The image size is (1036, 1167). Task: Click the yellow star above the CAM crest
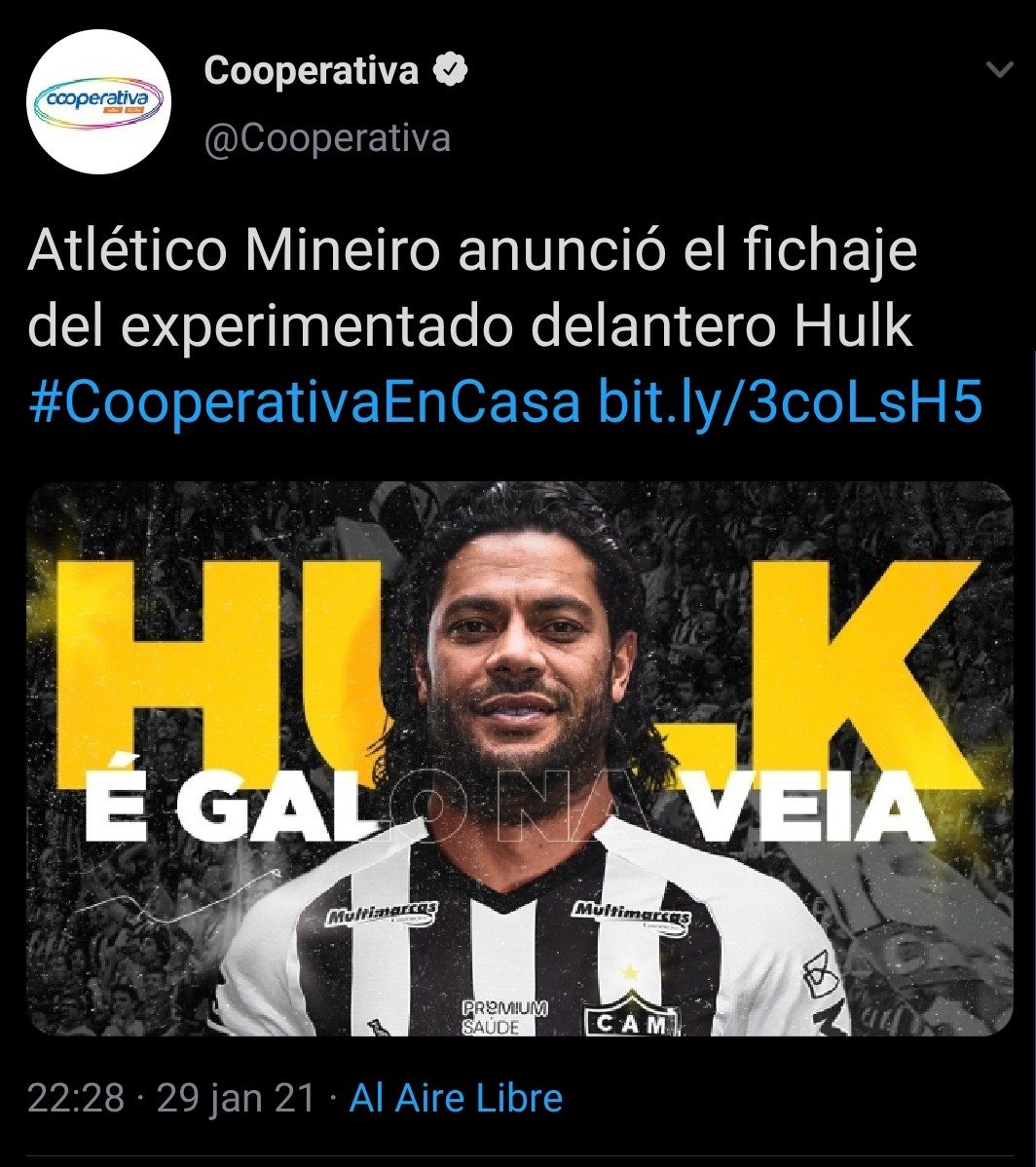click(x=630, y=972)
